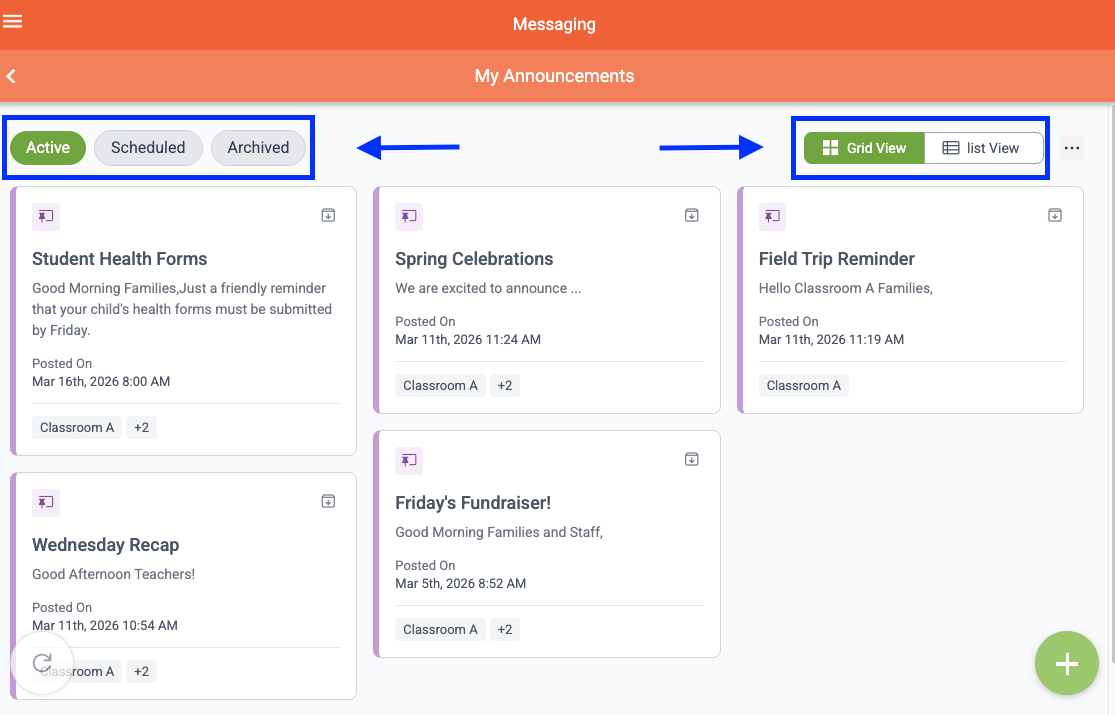Expand +2 classrooms on Spring Celebrations card
This screenshot has width=1115, height=715.
point(504,386)
